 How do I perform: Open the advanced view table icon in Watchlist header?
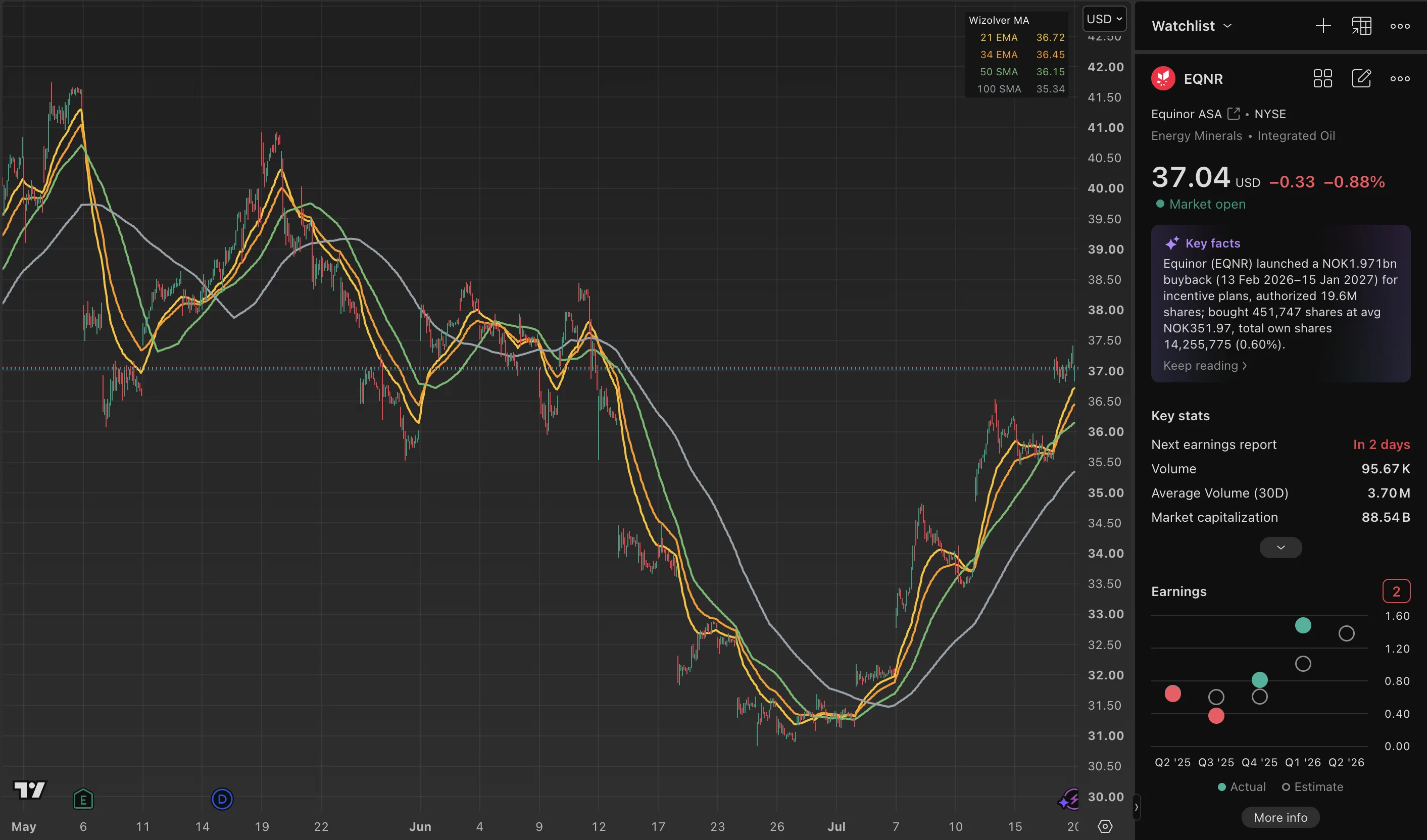pos(1361,26)
